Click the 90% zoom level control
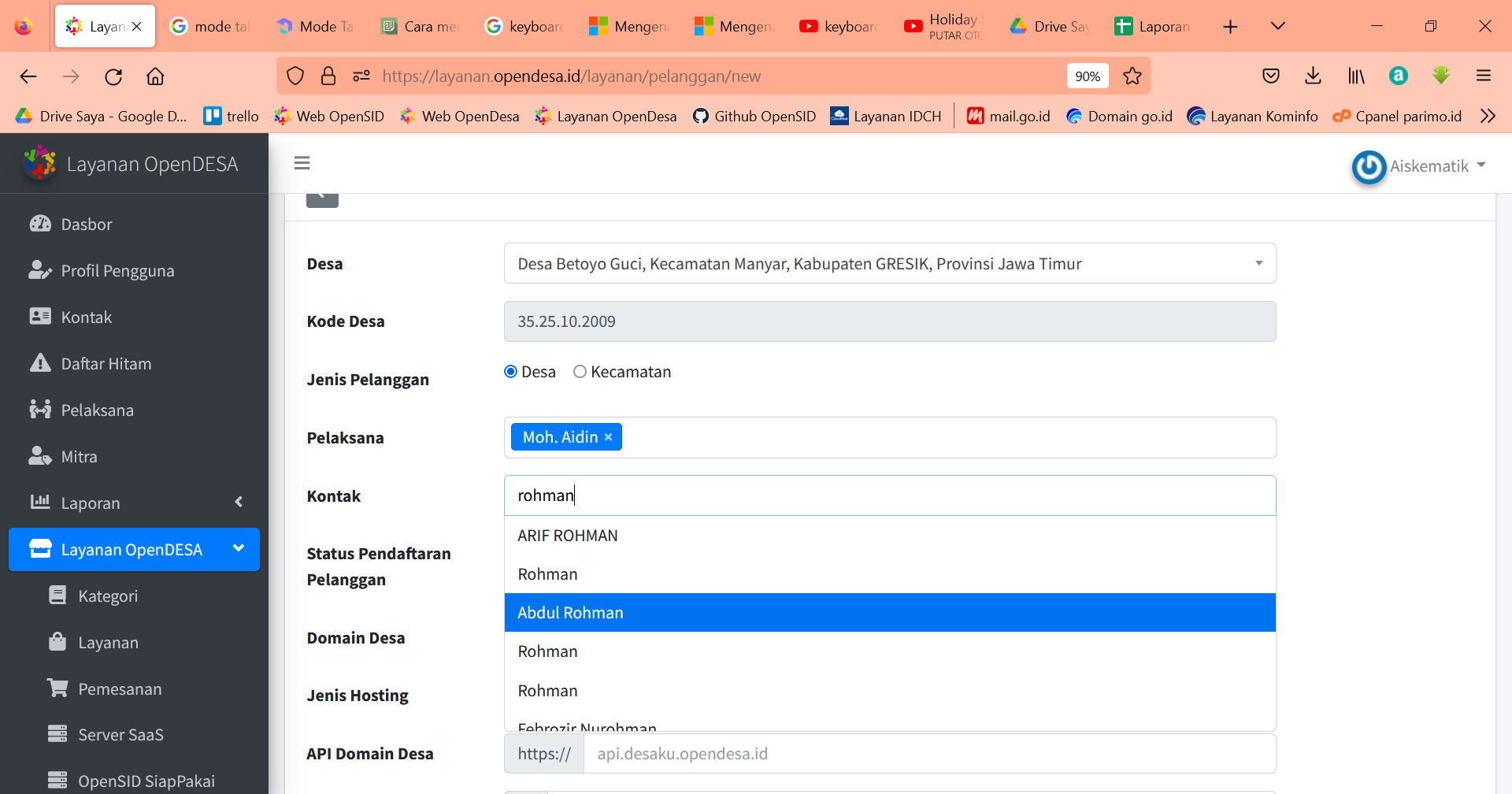 pos(1087,76)
